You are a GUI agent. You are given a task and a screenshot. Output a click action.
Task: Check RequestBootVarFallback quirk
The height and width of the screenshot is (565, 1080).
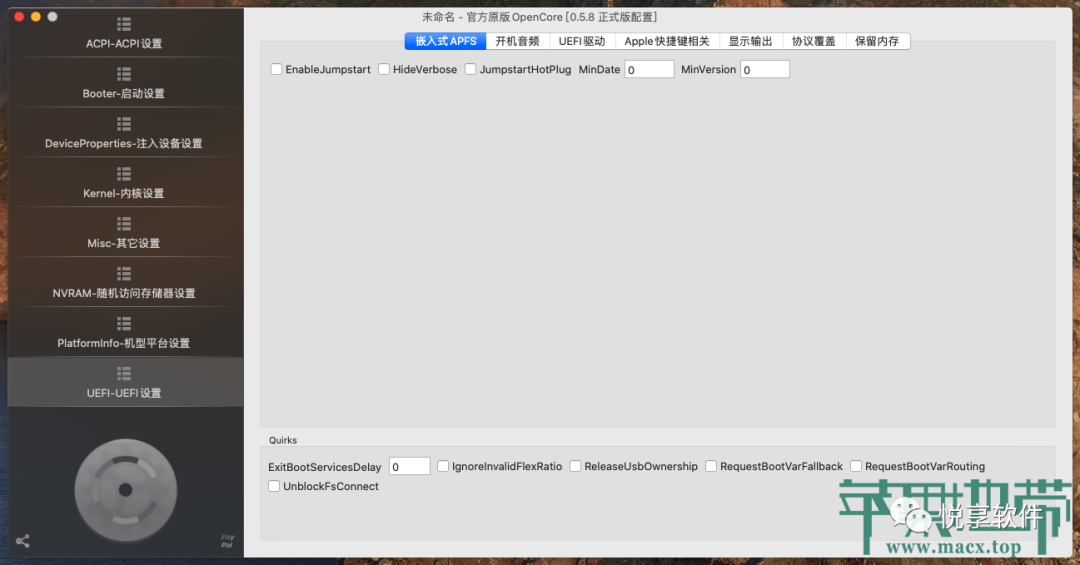click(x=711, y=466)
